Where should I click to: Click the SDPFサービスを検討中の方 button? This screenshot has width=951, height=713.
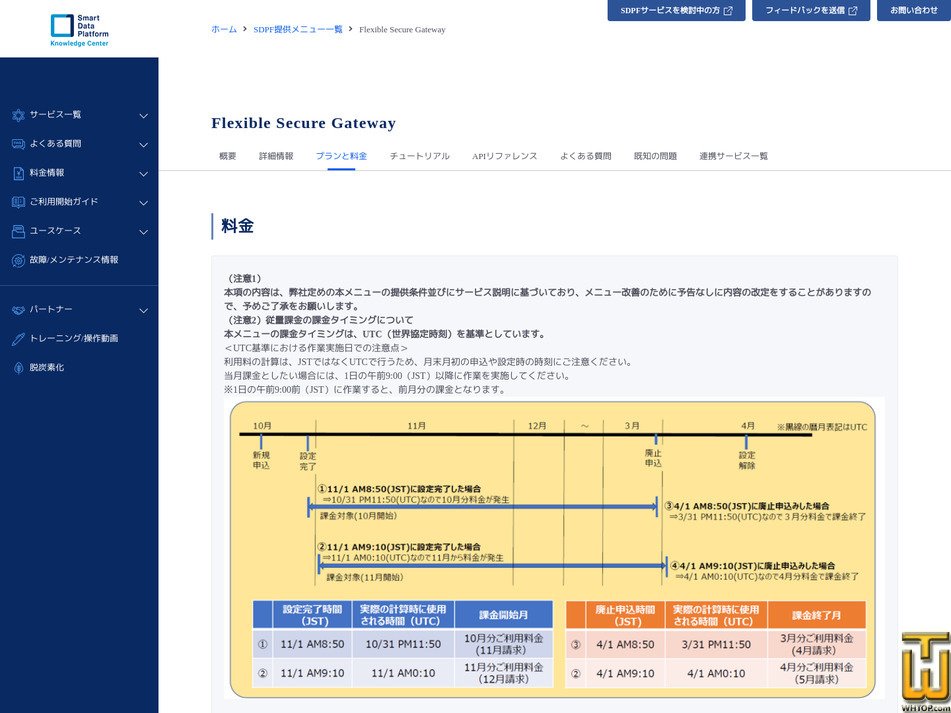tap(676, 10)
